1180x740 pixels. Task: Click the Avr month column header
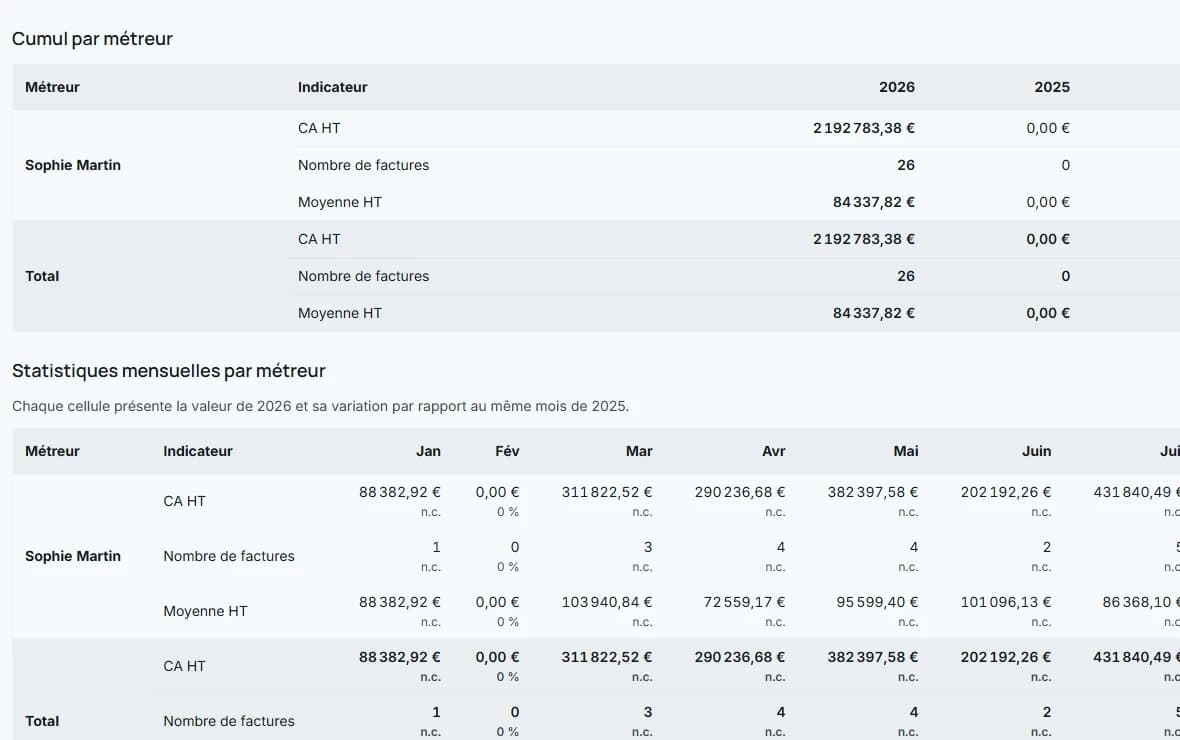[774, 452]
